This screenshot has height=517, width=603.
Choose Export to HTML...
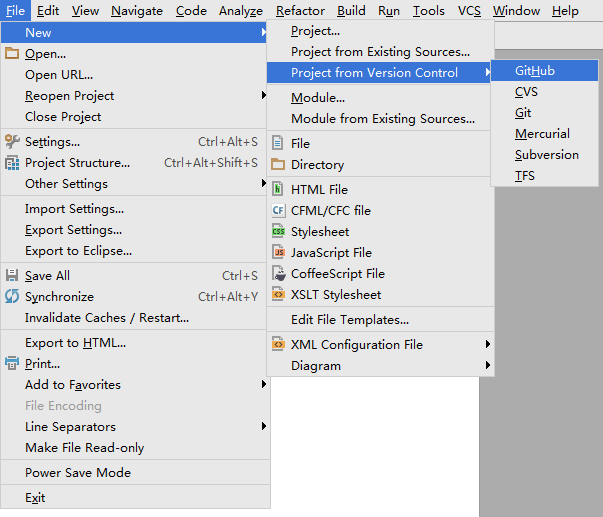coord(134,342)
